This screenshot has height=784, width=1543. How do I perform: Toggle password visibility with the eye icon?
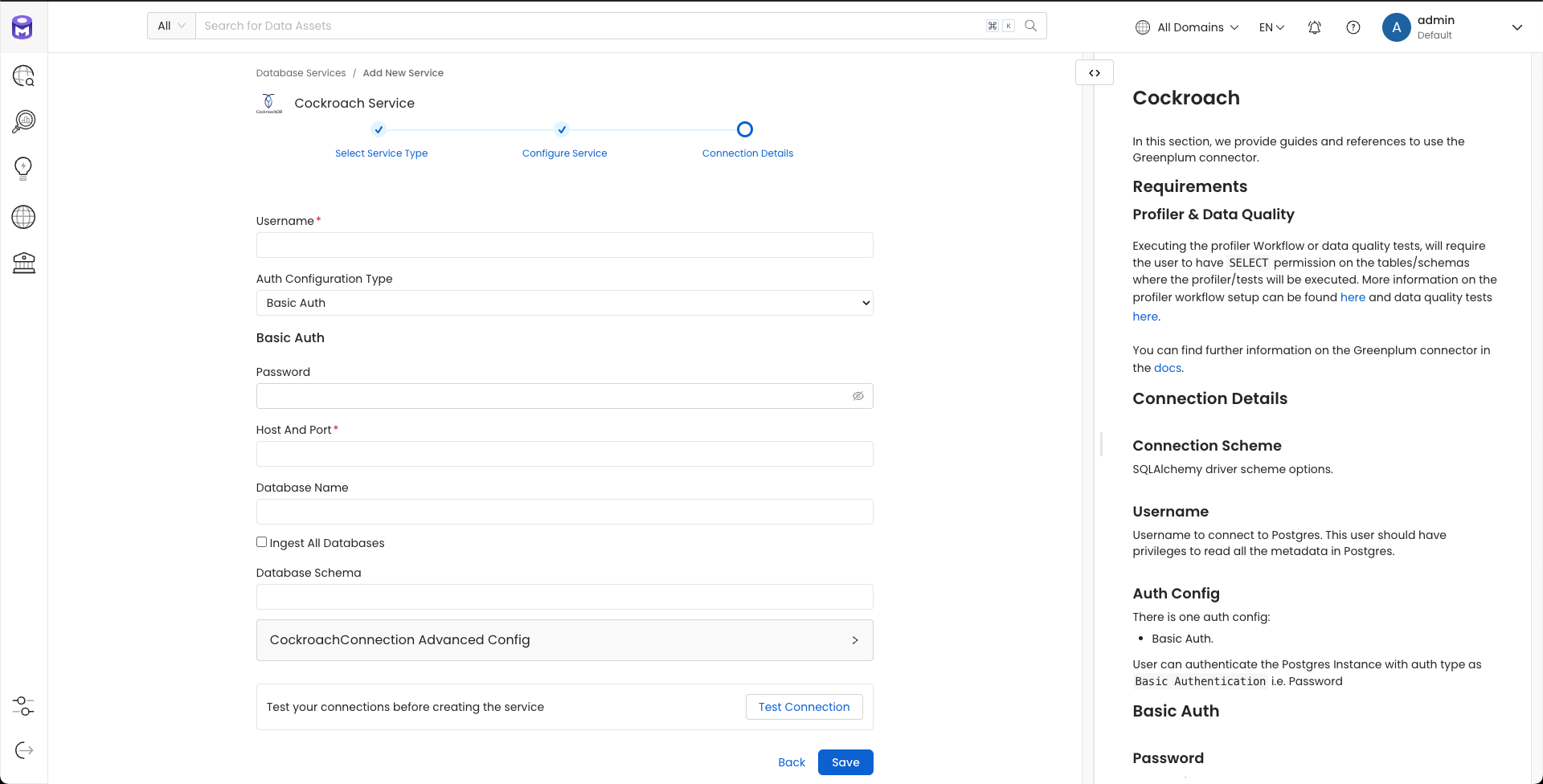pyautogui.click(x=858, y=396)
